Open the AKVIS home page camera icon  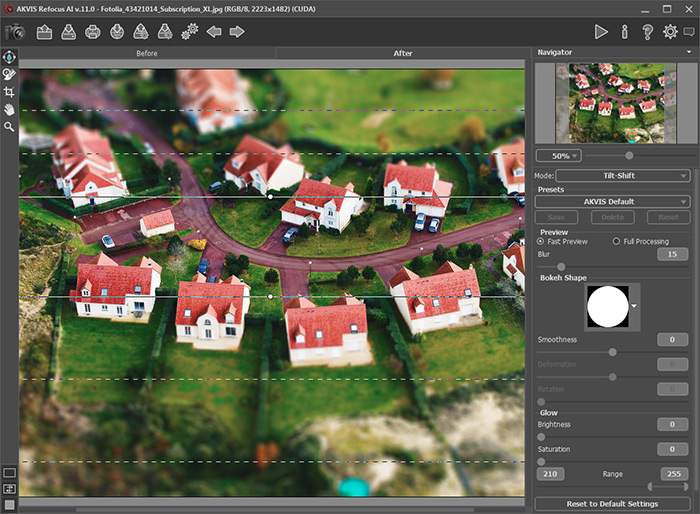(15, 32)
